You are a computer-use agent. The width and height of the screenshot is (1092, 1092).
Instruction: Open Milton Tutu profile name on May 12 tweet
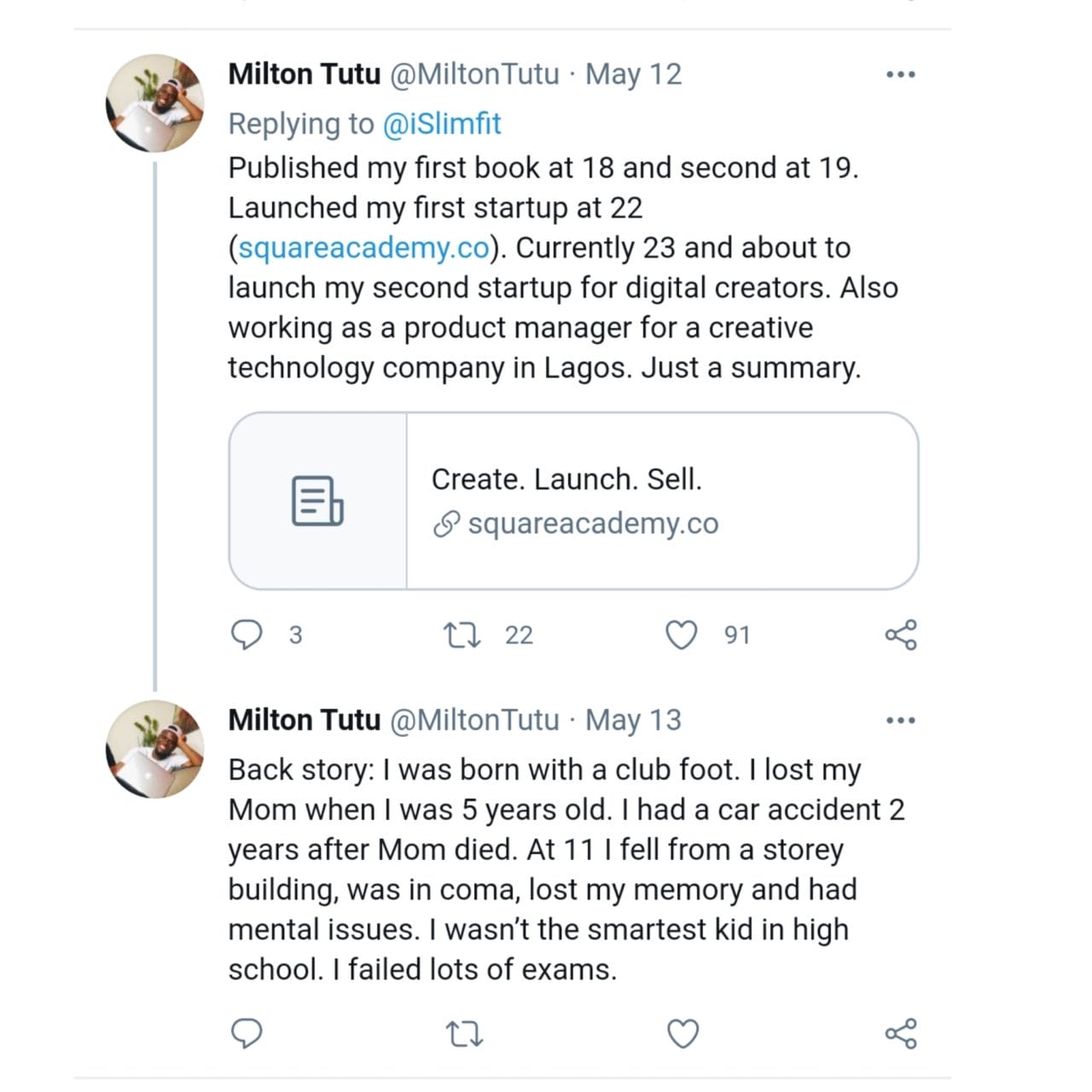[x=304, y=75]
